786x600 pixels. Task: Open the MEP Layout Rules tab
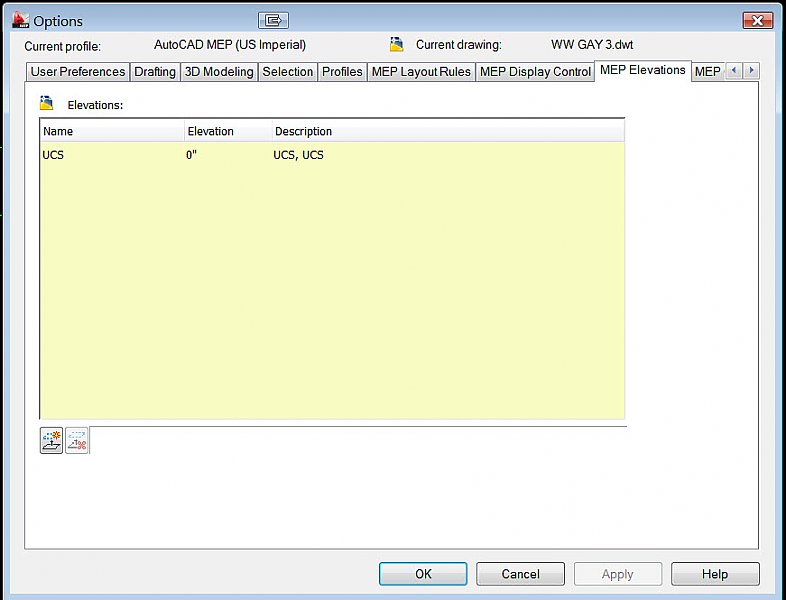421,72
